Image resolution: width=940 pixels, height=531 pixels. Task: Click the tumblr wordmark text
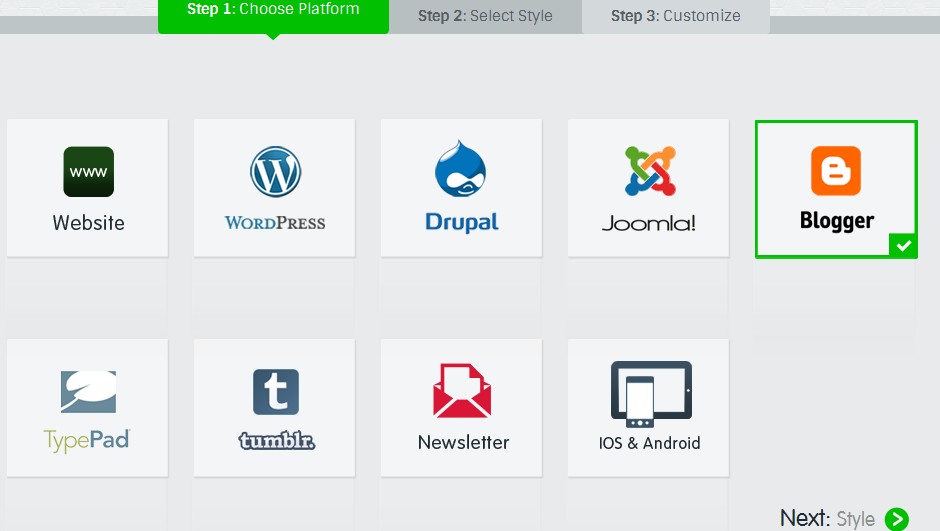click(276, 441)
